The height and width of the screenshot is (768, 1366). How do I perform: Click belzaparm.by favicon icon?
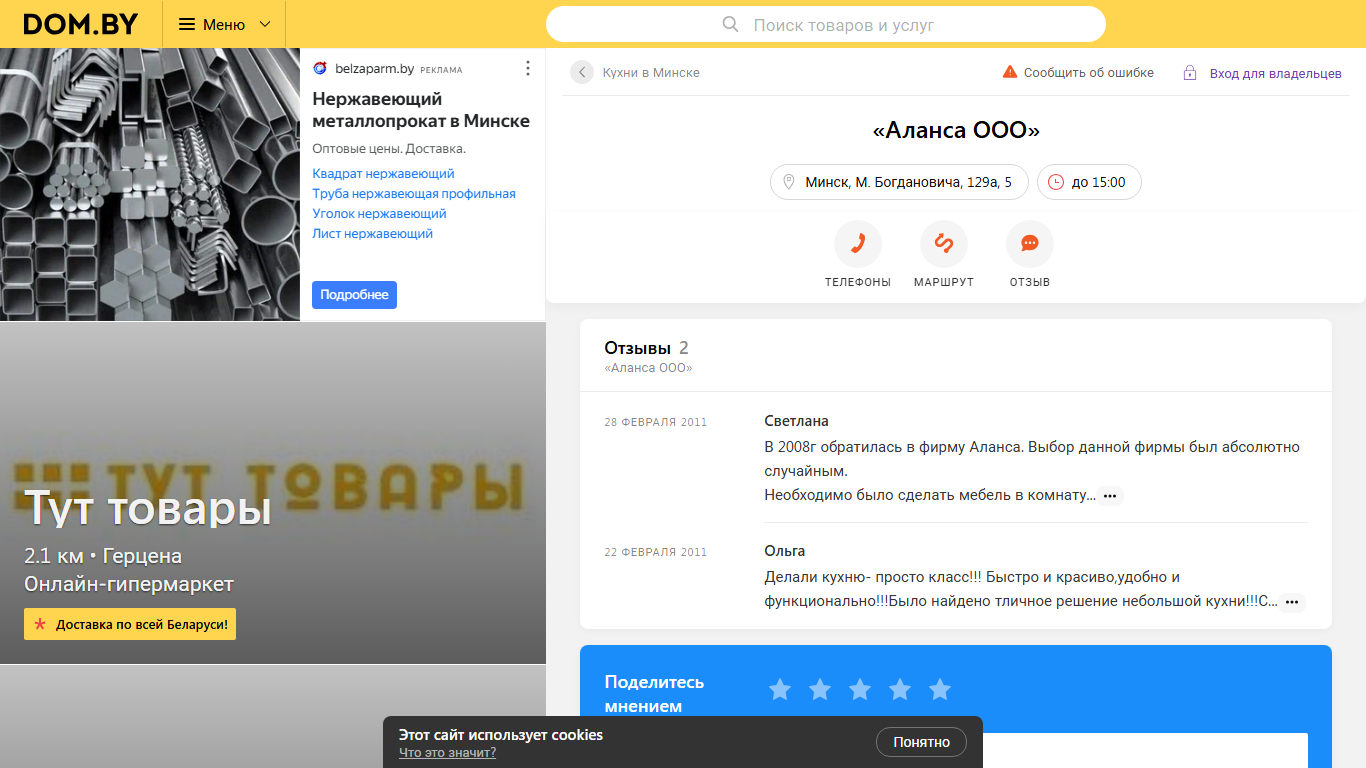pos(320,69)
